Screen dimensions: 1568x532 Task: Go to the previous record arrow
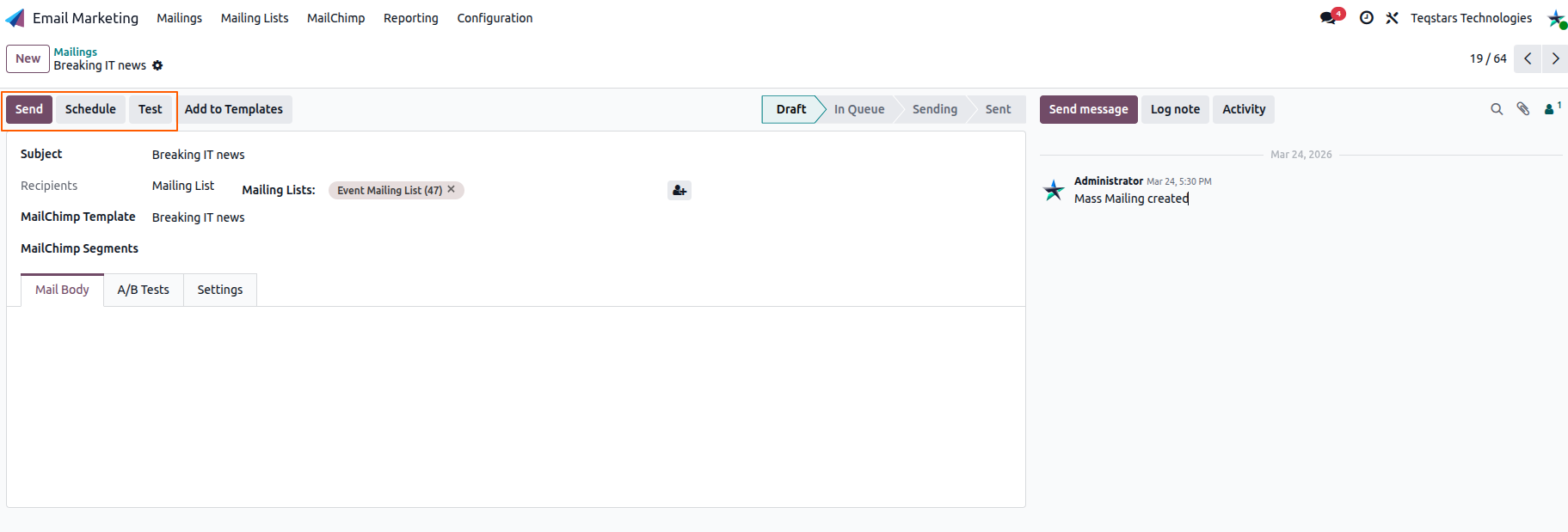[1528, 58]
